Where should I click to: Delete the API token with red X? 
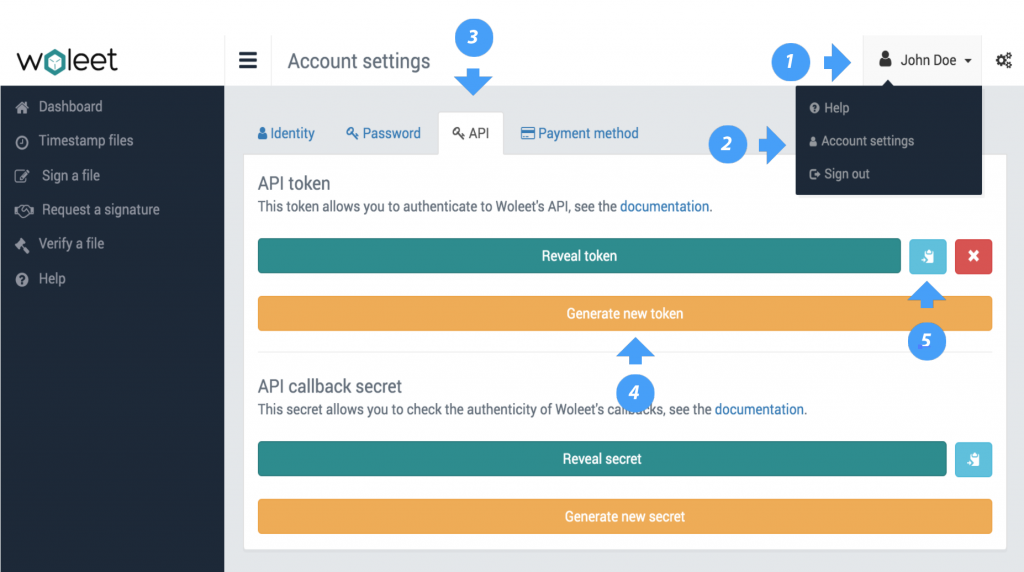(x=973, y=256)
